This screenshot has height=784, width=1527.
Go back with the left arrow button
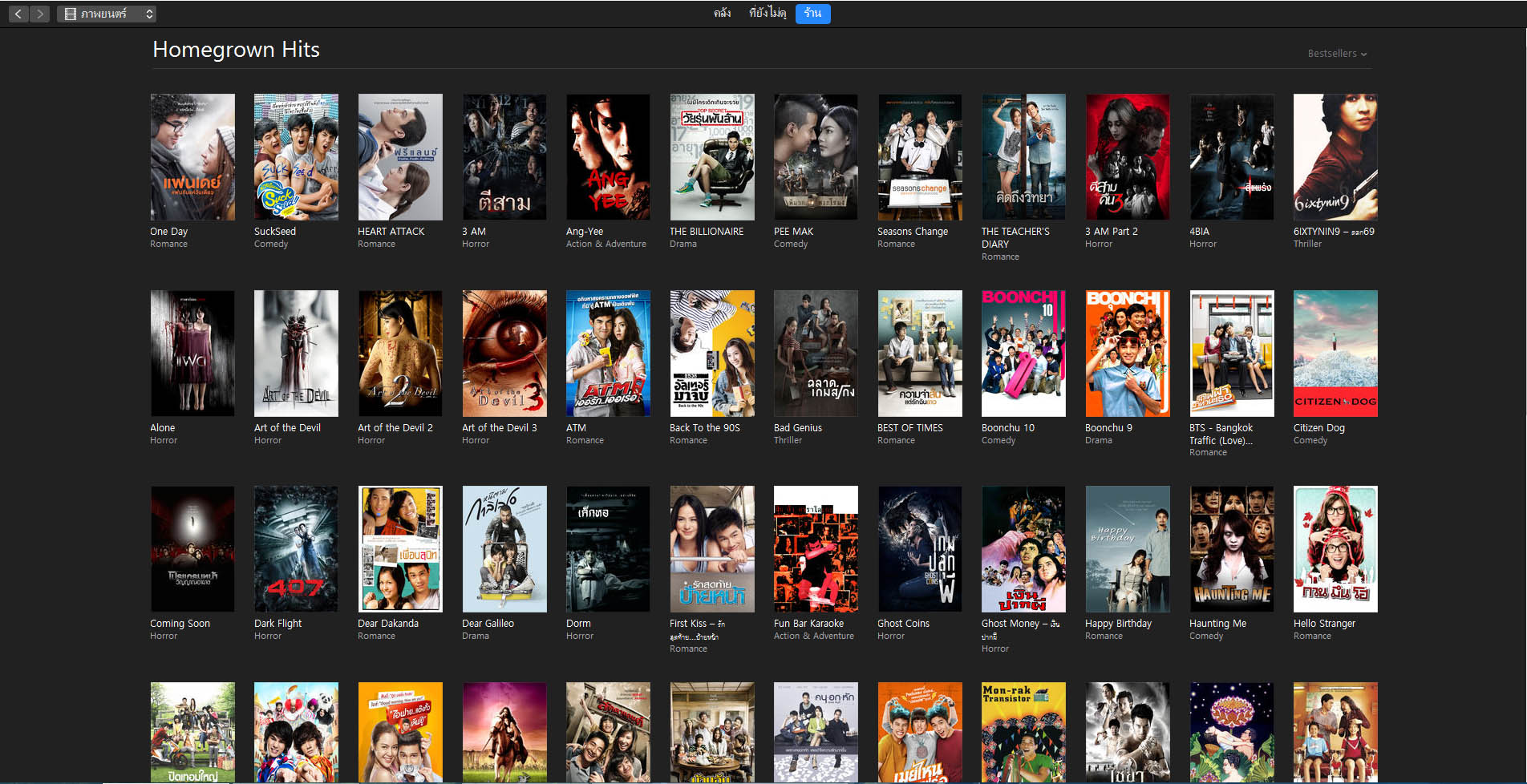[x=18, y=14]
